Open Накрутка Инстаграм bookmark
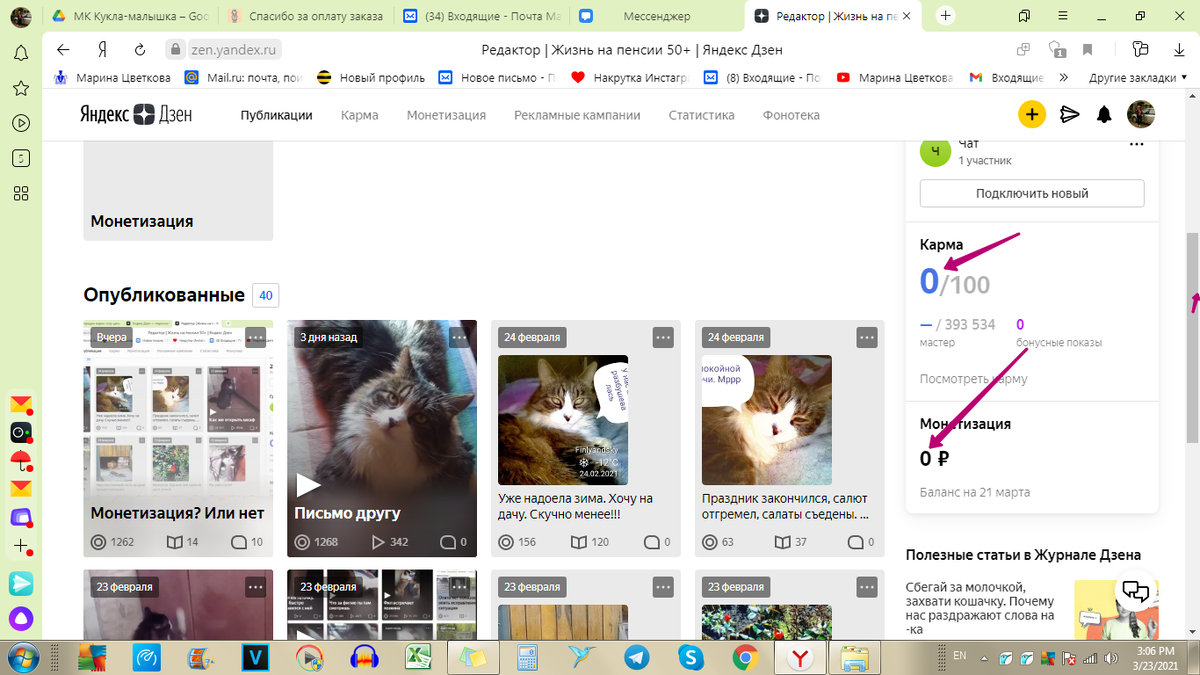 pyautogui.click(x=630, y=77)
